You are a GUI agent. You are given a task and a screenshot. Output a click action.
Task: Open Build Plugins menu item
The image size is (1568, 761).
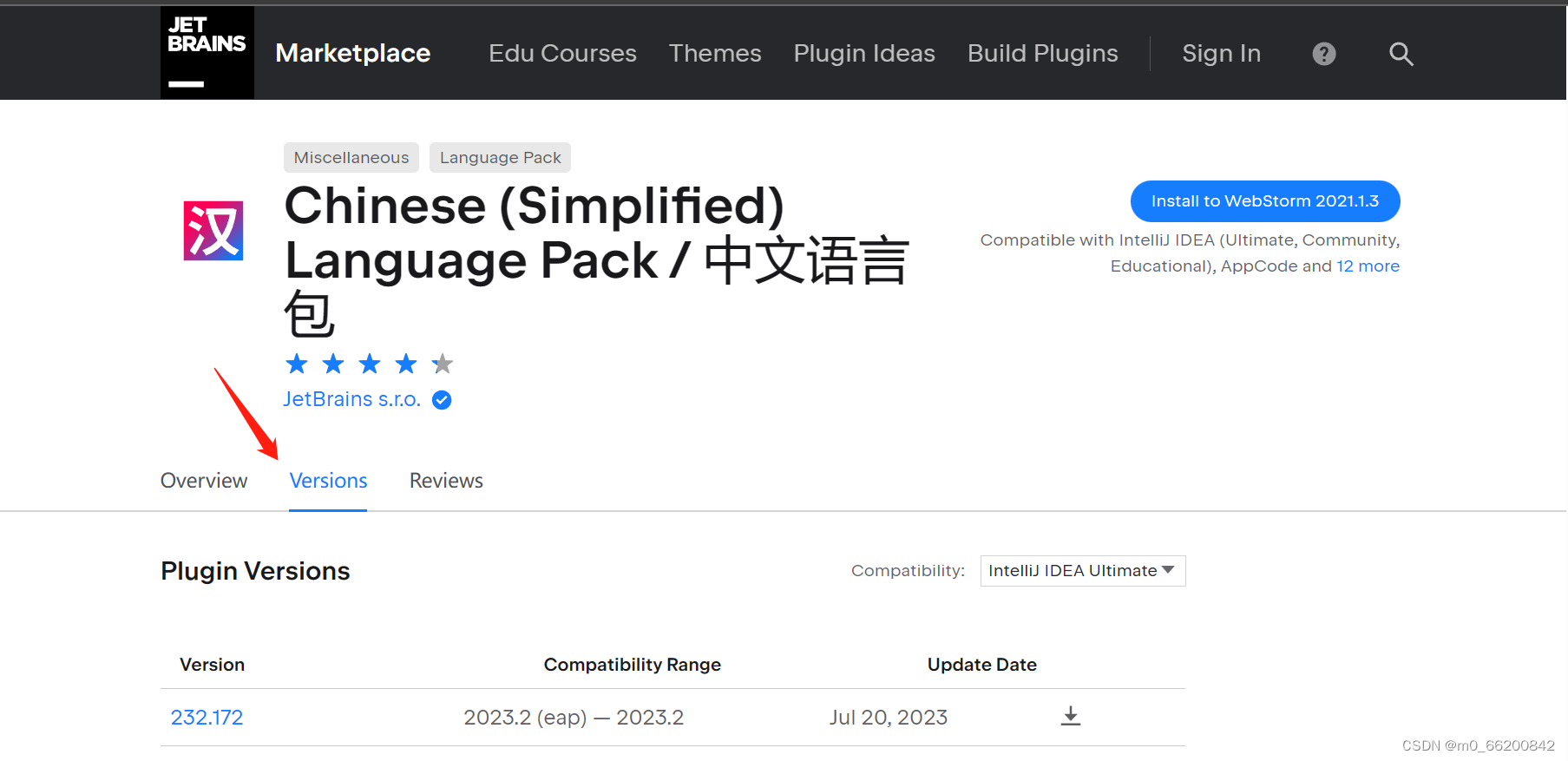[x=1043, y=53]
